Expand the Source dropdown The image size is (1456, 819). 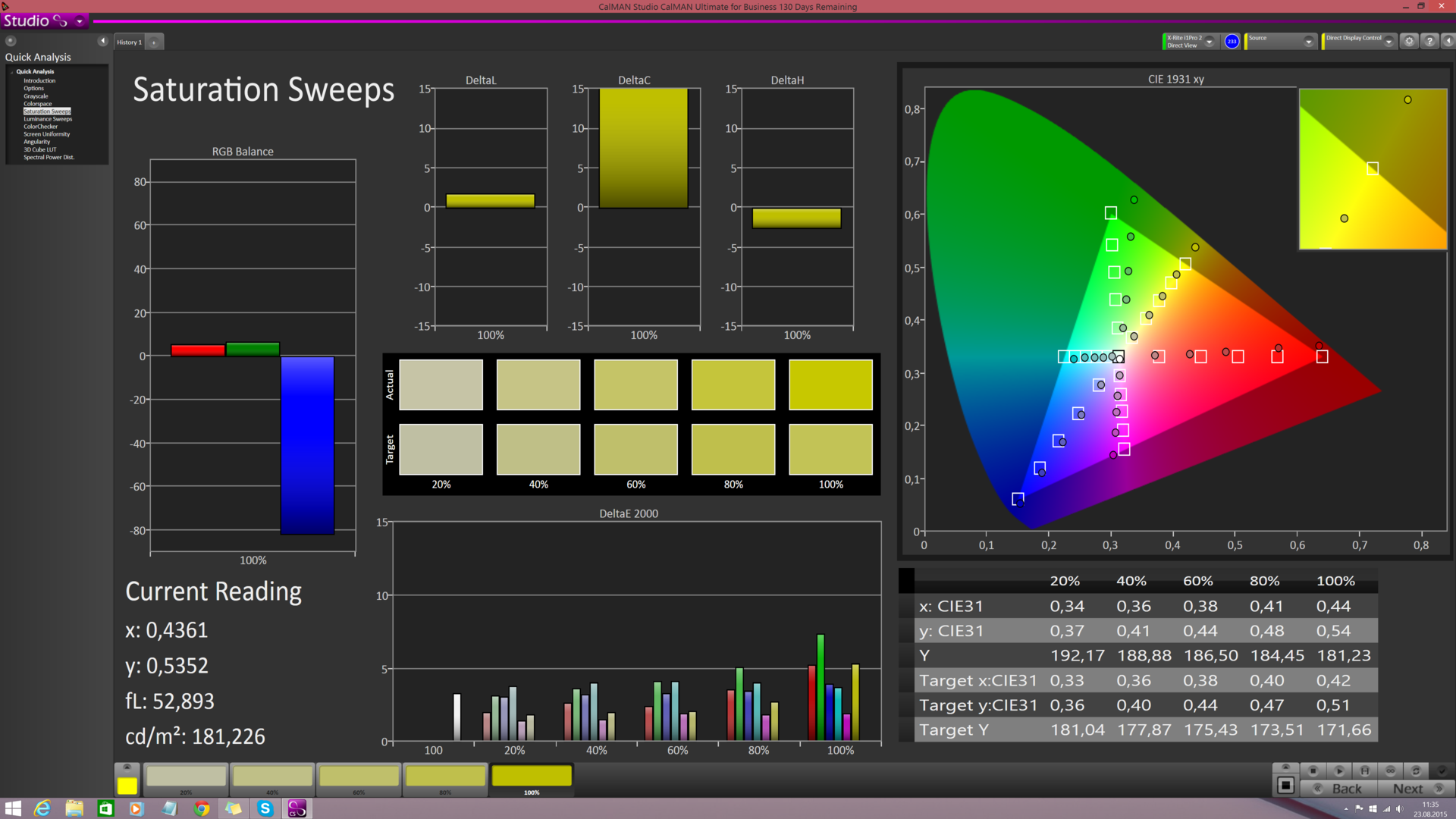[1308, 42]
